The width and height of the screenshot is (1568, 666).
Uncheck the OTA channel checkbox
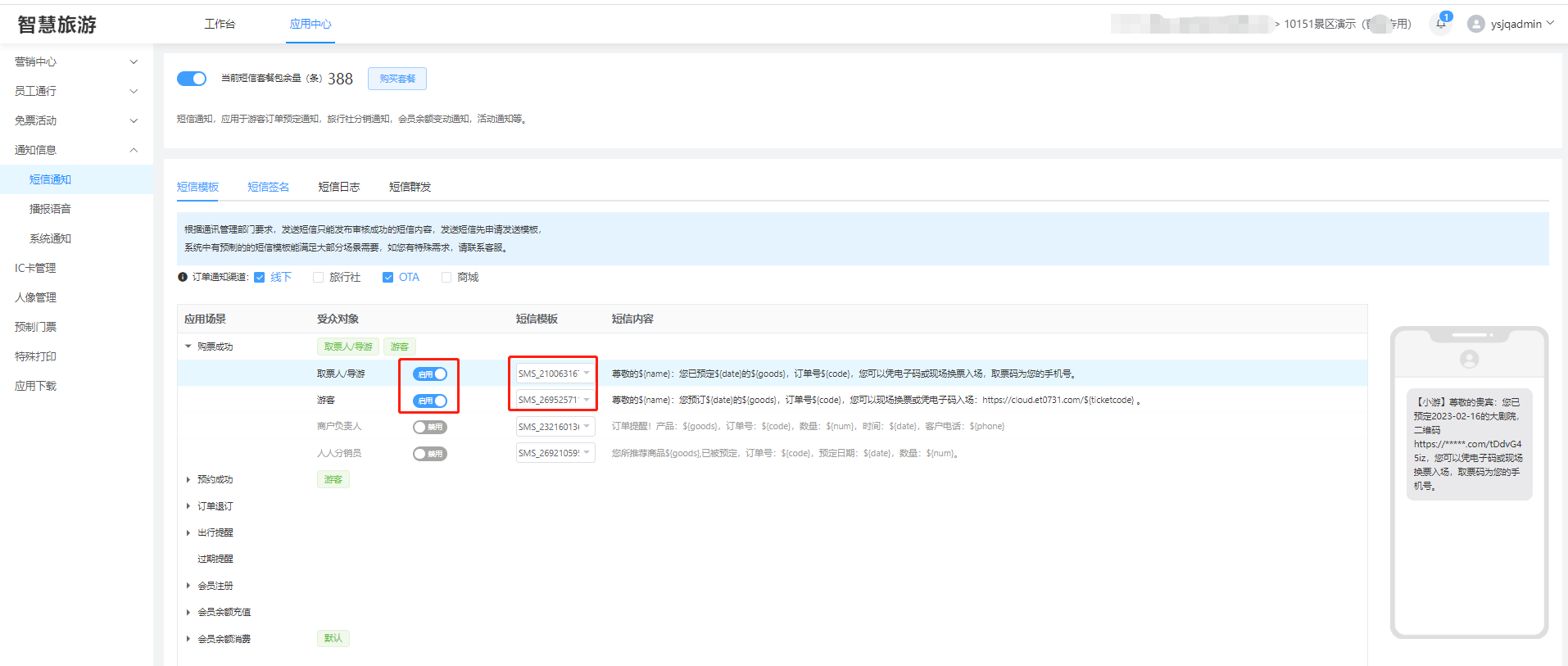click(388, 278)
